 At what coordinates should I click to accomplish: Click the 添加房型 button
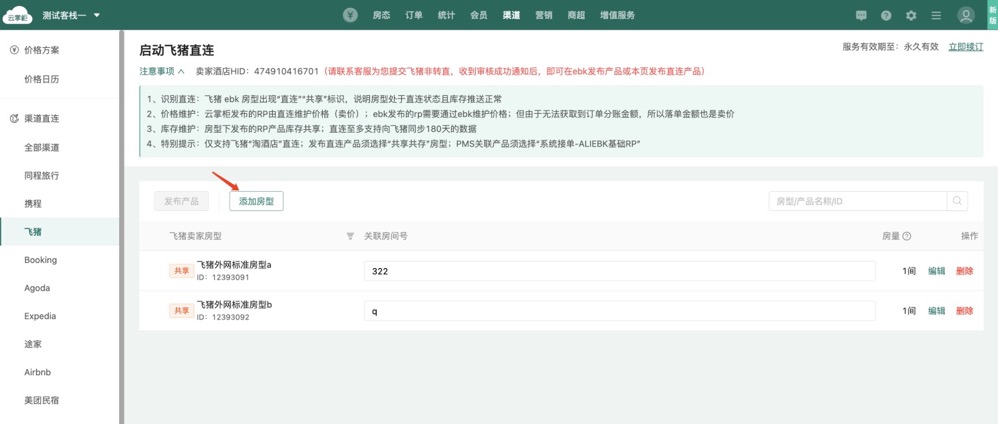coord(256,201)
